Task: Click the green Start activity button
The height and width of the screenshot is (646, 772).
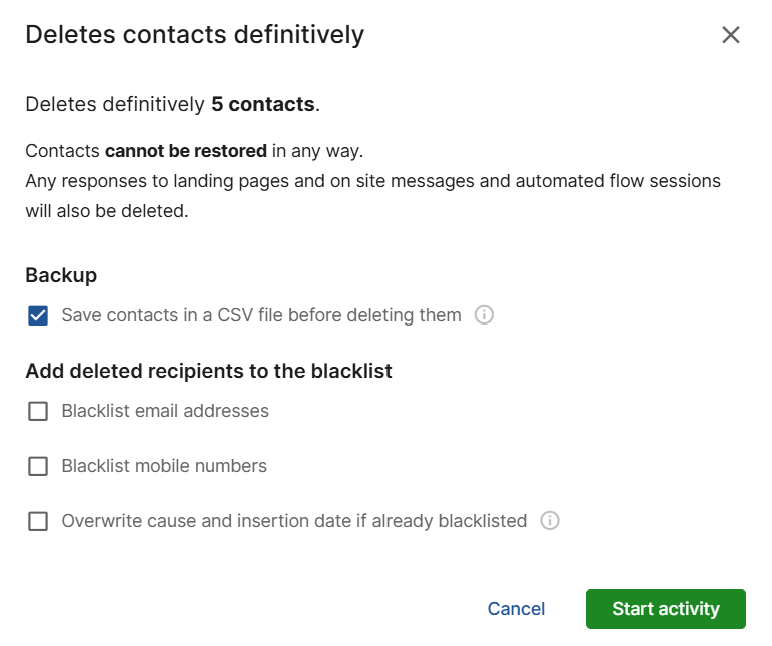Action: (x=665, y=608)
